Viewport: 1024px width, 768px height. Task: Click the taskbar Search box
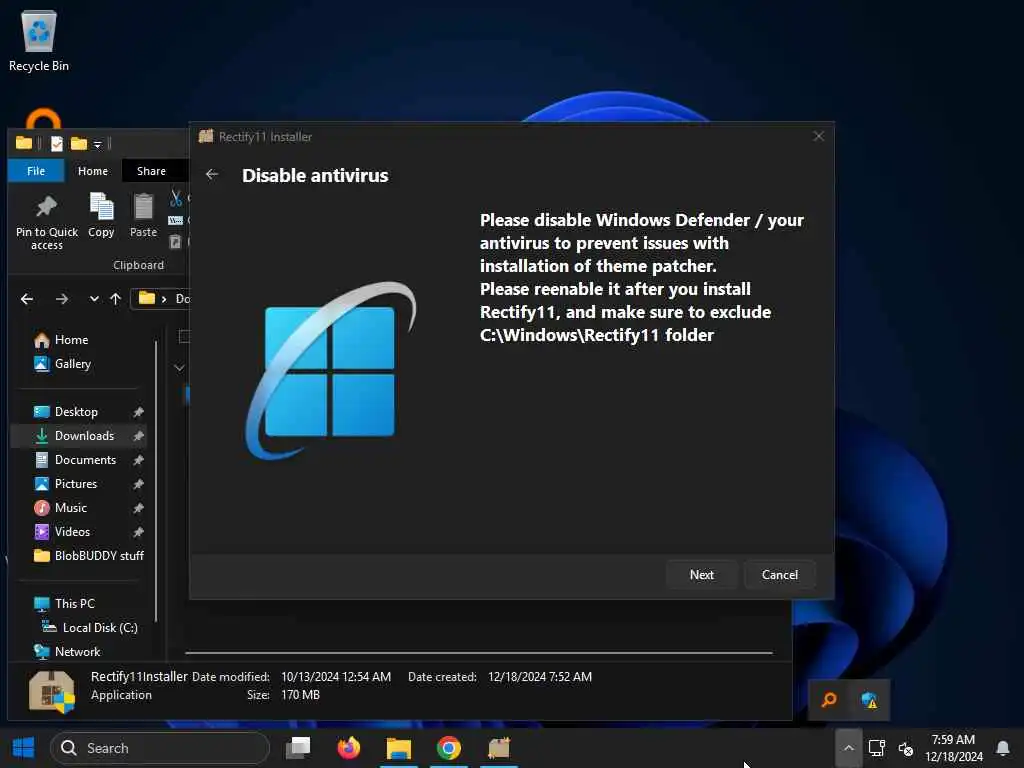[x=160, y=748]
